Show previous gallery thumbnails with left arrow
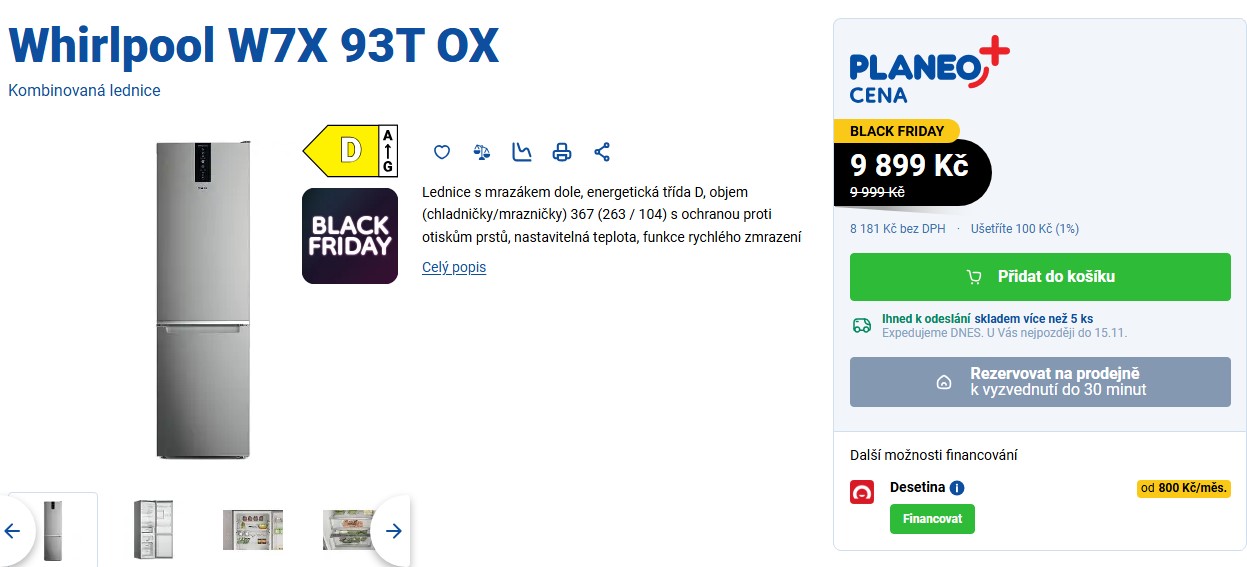 (x=13, y=531)
